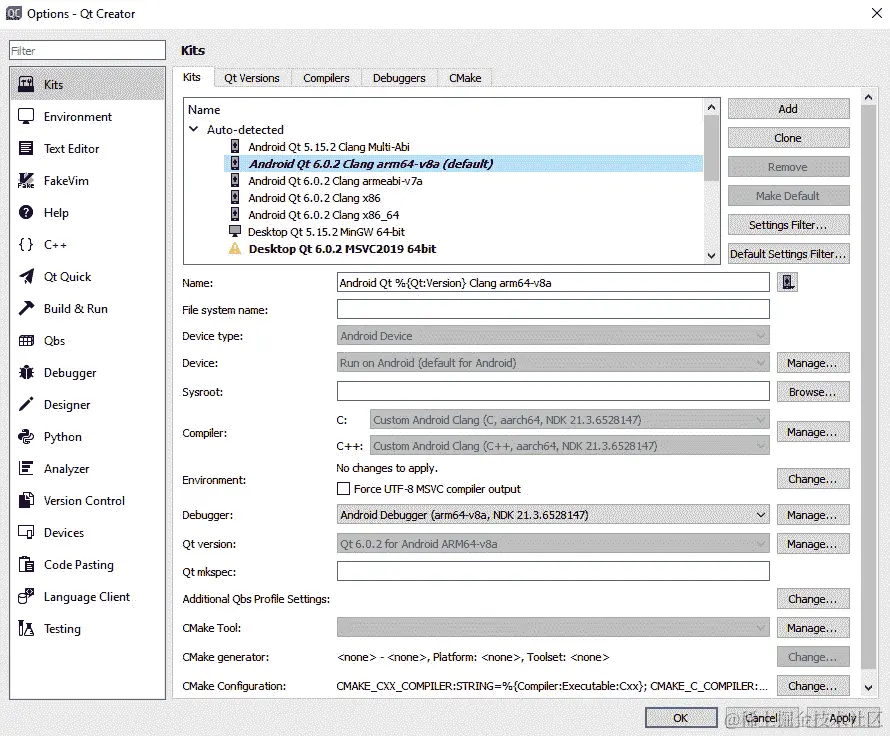Switch to the Qt Versions tab
This screenshot has width=890, height=736.
point(251,78)
